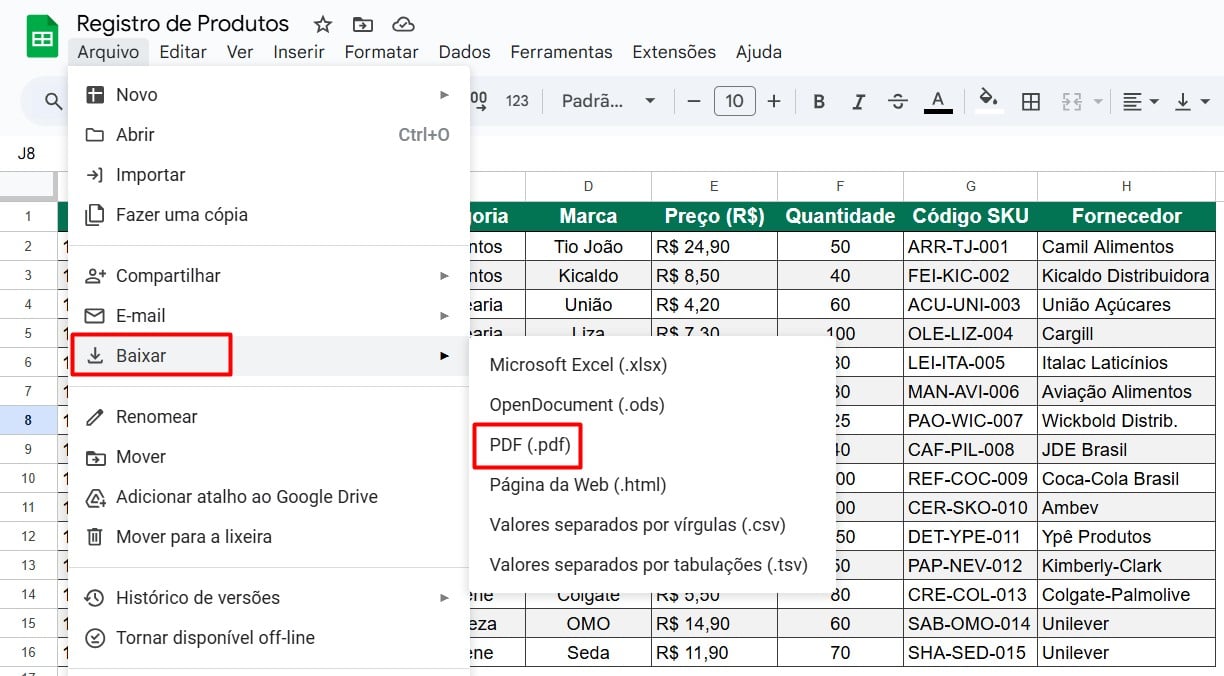Open the fill color paint bucket
Screen dimensions: 1224x676
(x=989, y=101)
